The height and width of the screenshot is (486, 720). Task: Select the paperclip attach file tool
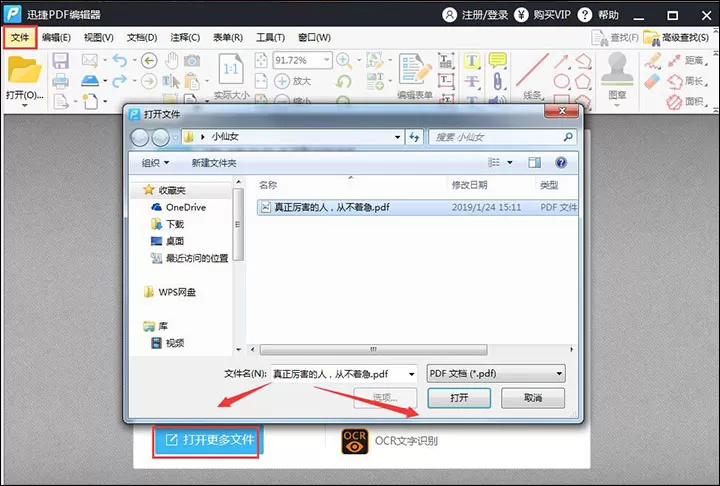(x=498, y=81)
